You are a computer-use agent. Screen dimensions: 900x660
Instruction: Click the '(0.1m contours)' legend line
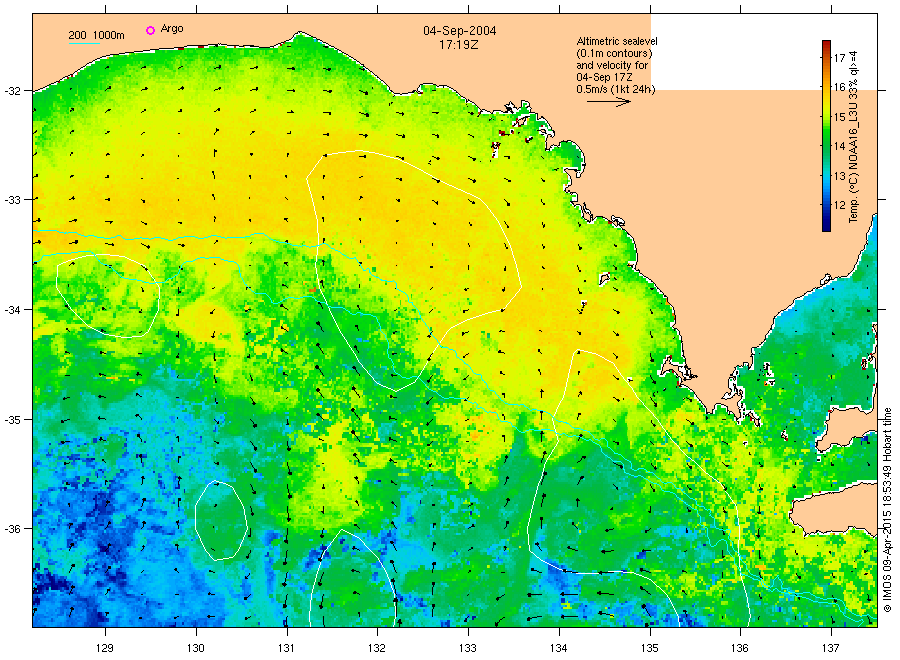click(615, 53)
